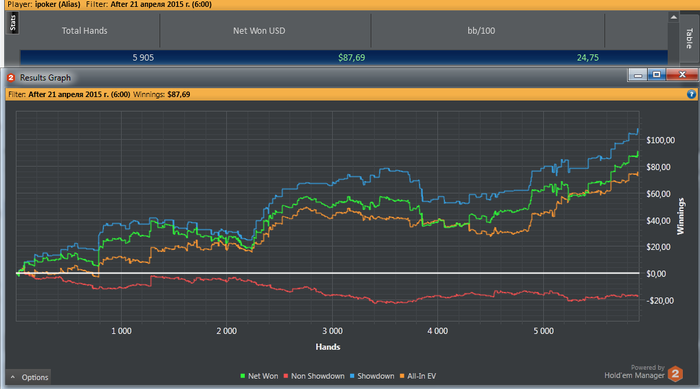Click the -$20,00 winnings axis value
Viewport: 700px width, 389px height.
tap(660, 301)
